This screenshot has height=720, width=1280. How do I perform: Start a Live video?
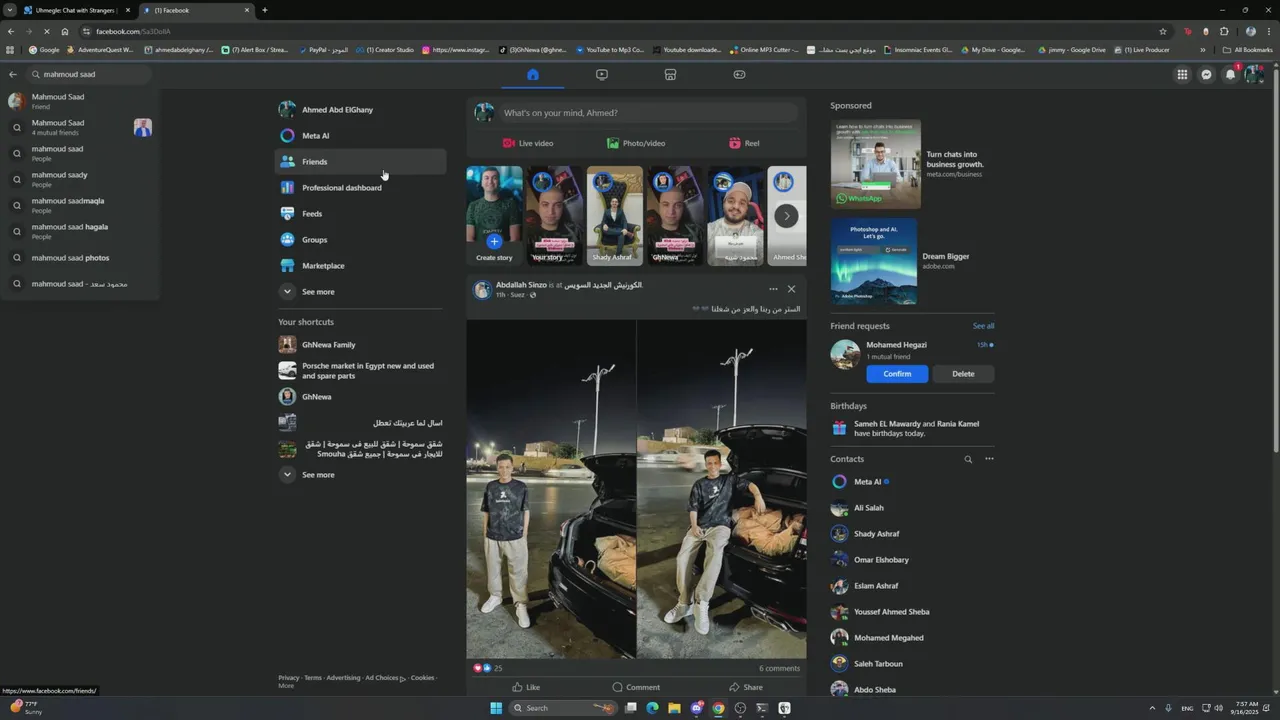(528, 143)
